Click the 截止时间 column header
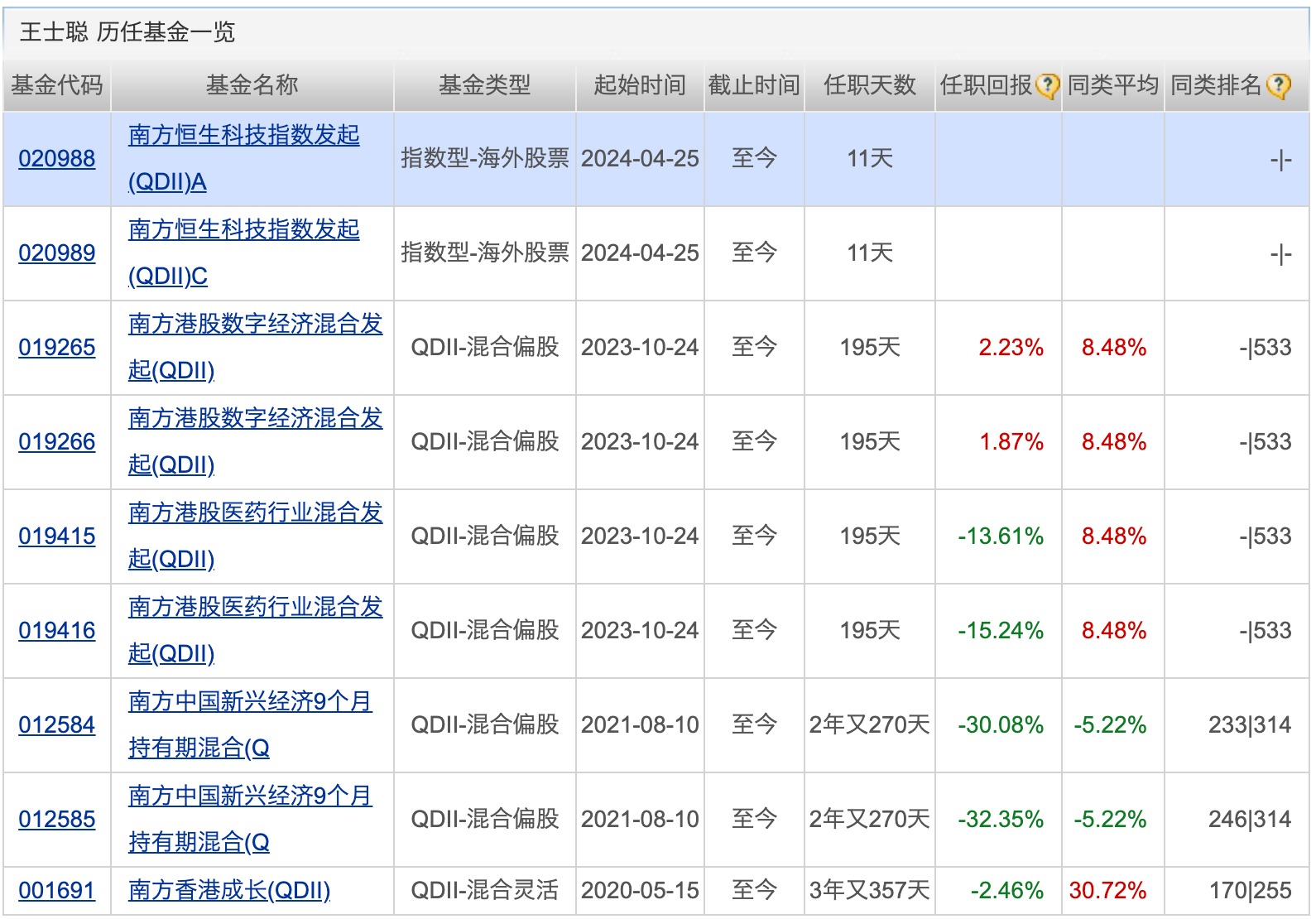The width and height of the screenshot is (1316, 919). click(754, 85)
